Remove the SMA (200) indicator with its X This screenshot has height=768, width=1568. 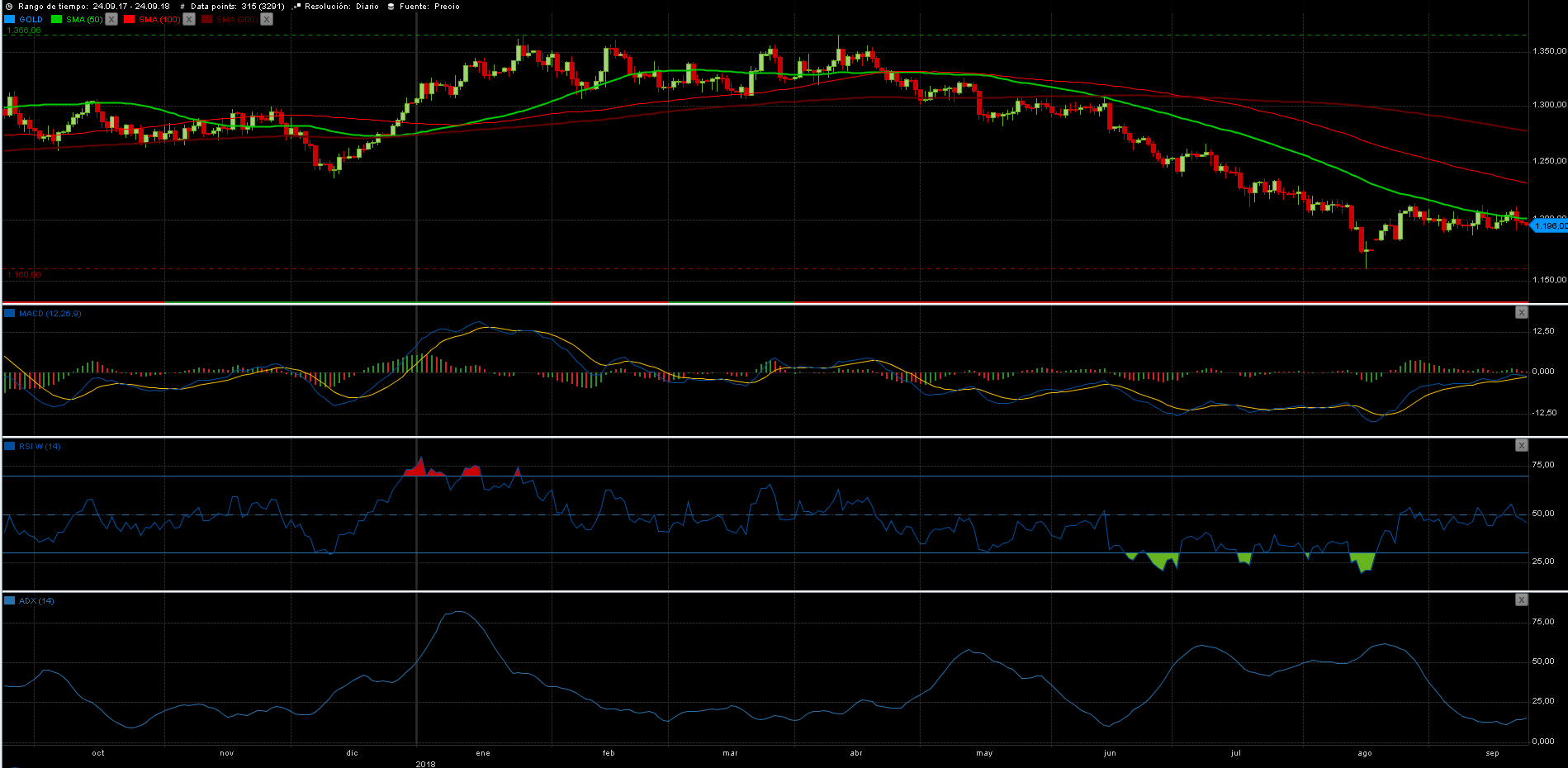point(267,19)
